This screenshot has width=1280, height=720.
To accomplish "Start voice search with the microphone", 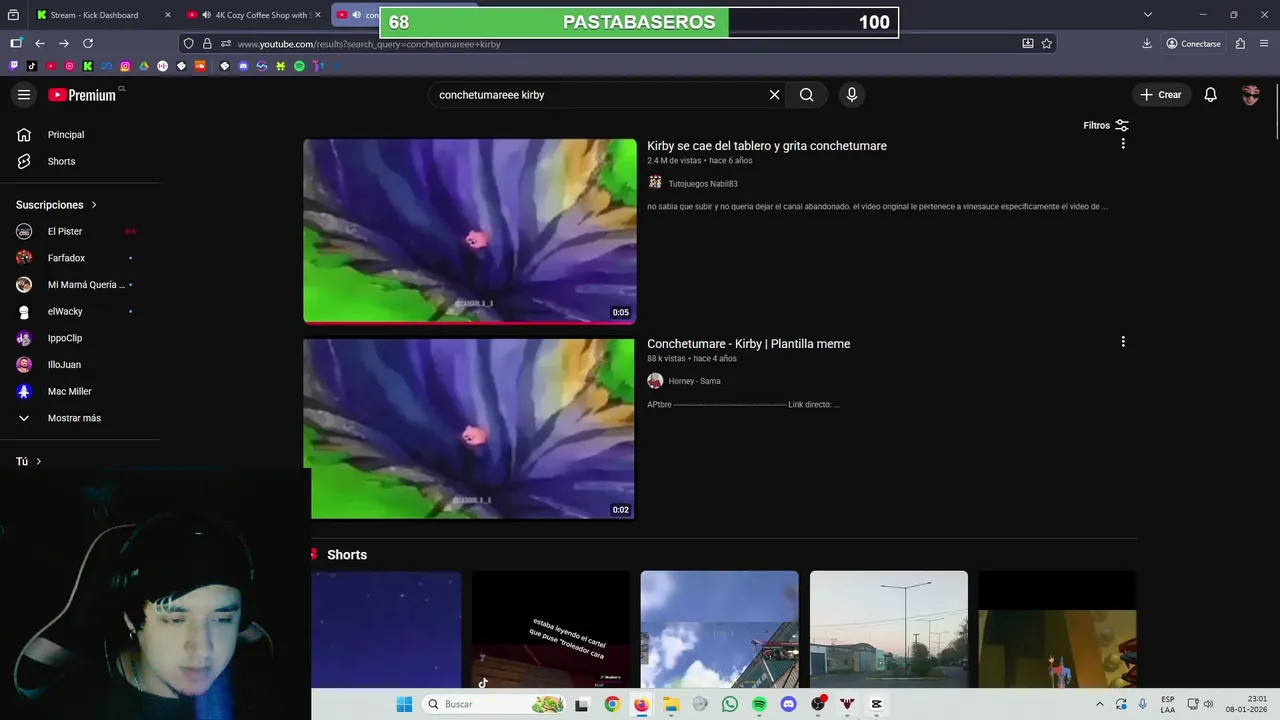I will tap(852, 95).
